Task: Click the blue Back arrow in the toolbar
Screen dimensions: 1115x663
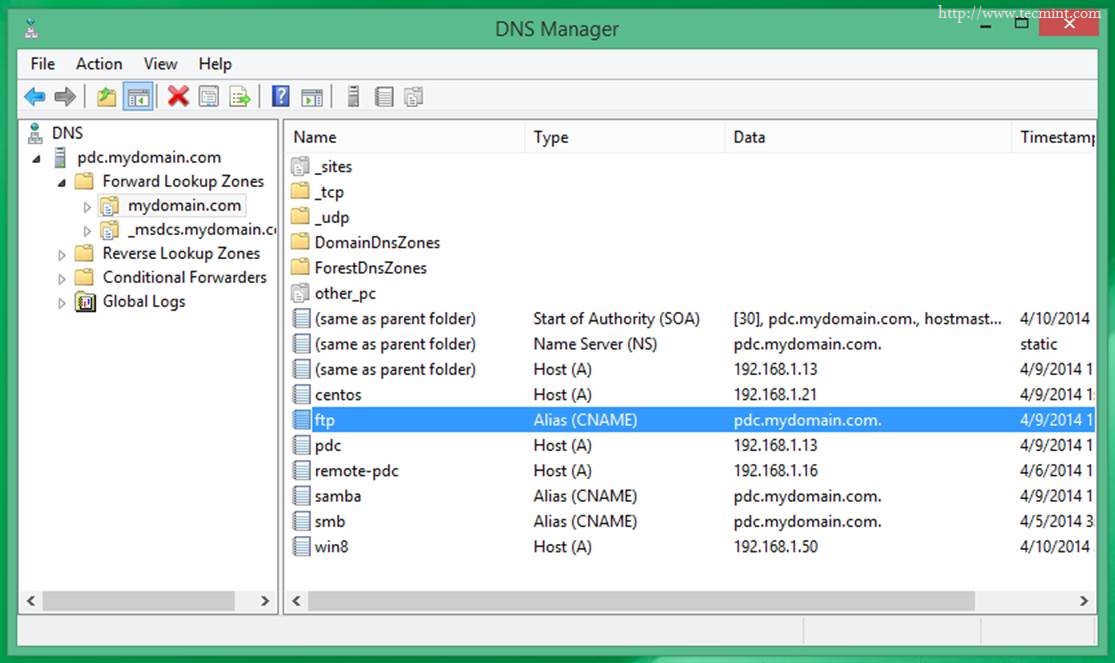Action: pyautogui.click(x=35, y=97)
